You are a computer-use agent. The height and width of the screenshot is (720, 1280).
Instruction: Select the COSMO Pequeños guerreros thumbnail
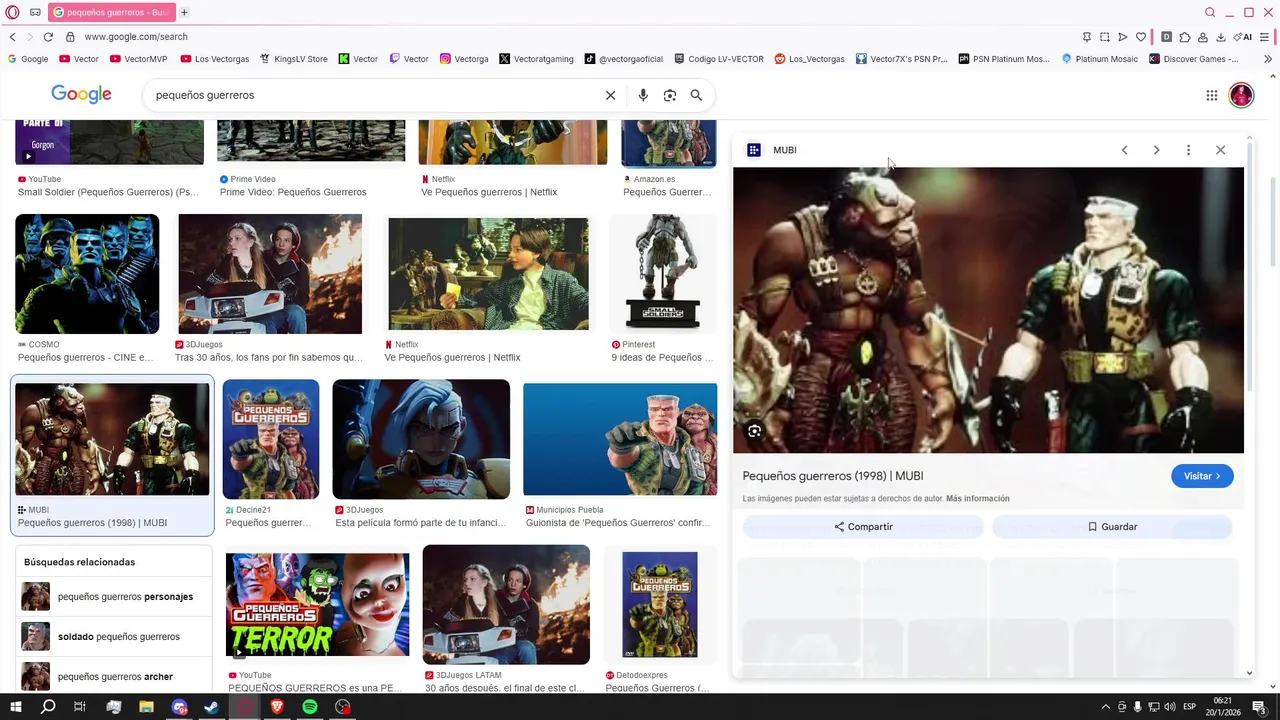[87, 274]
